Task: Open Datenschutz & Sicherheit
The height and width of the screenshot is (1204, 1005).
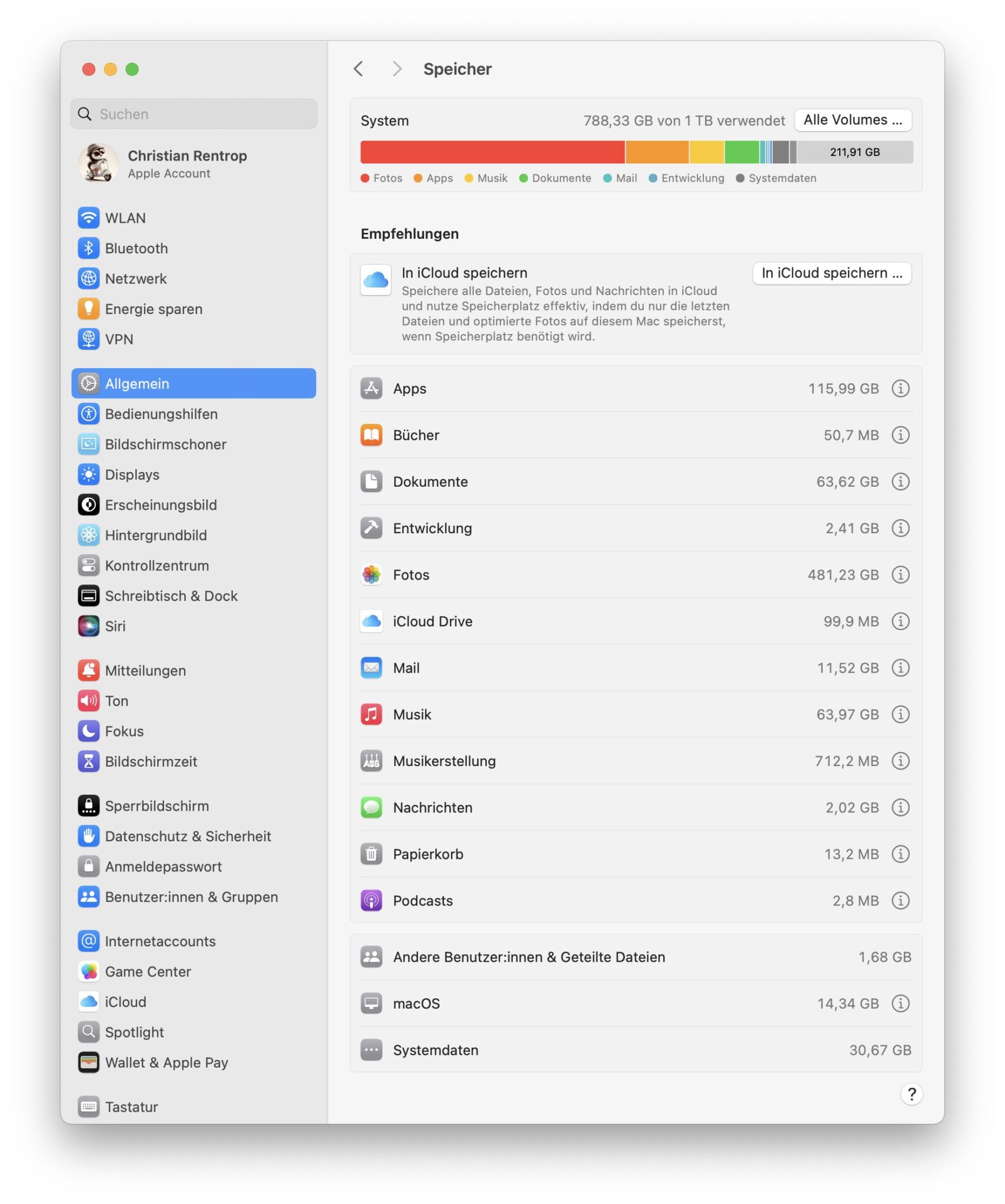Action: [193, 836]
